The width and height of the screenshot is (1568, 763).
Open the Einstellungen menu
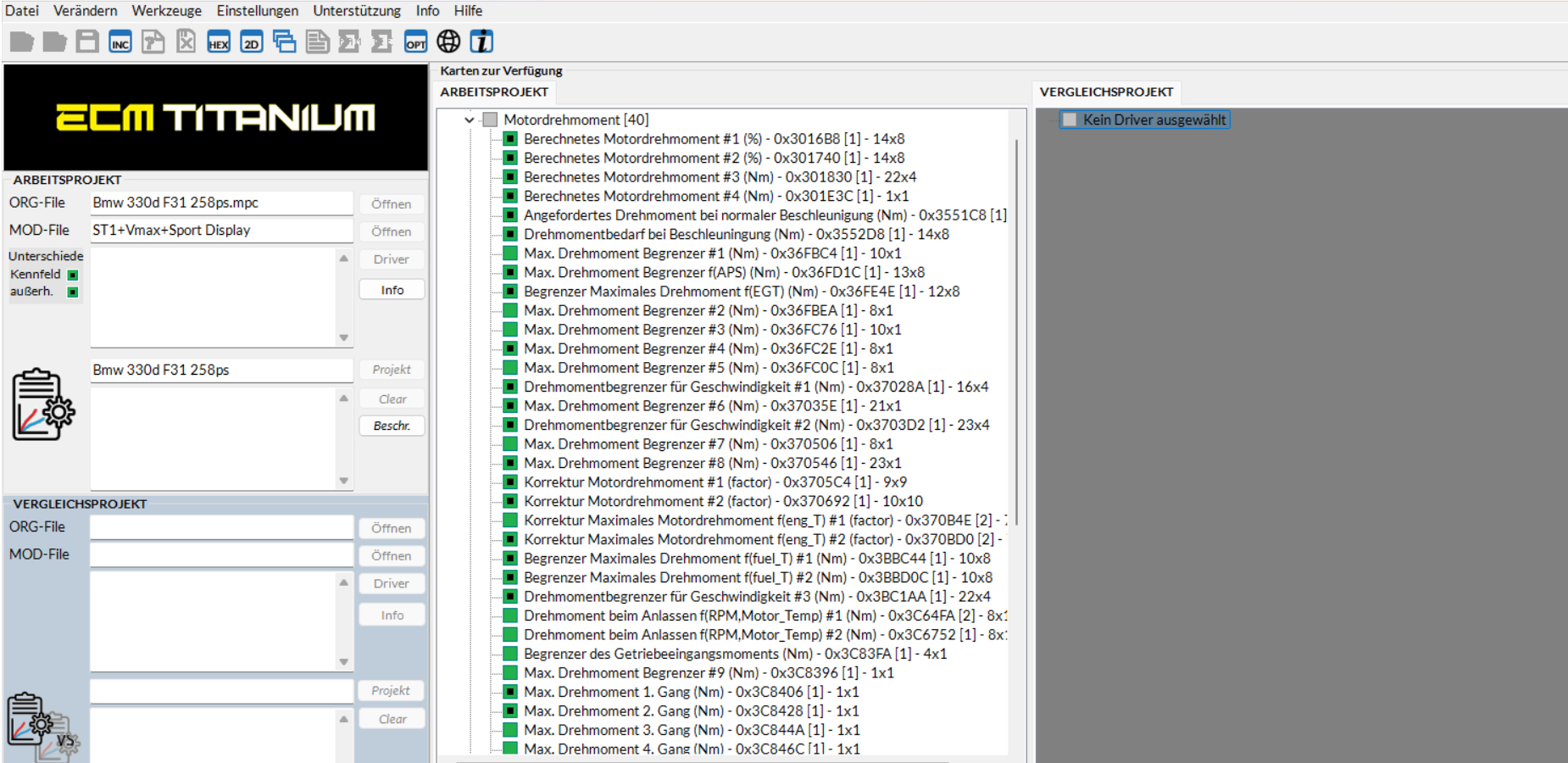pyautogui.click(x=257, y=11)
